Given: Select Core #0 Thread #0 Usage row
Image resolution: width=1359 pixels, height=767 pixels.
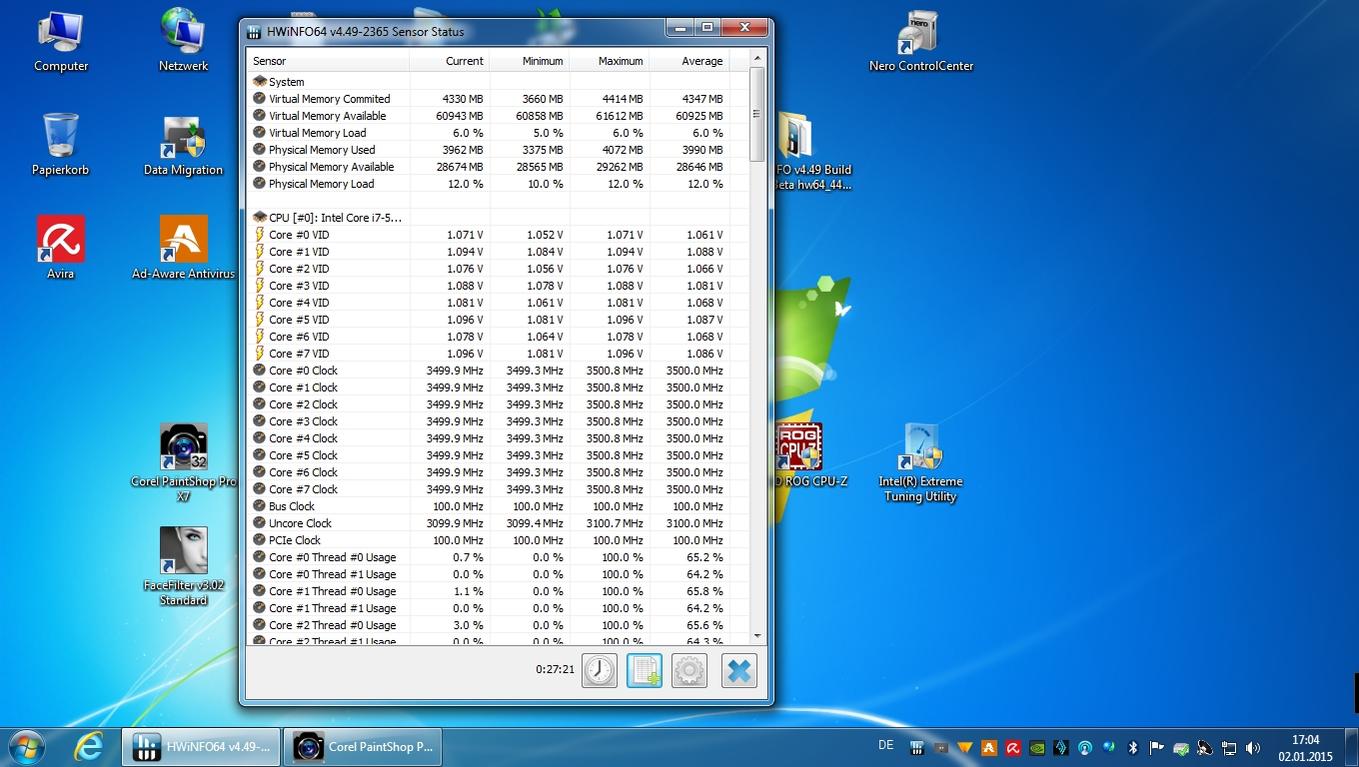Looking at the screenshot, I should (x=488, y=558).
